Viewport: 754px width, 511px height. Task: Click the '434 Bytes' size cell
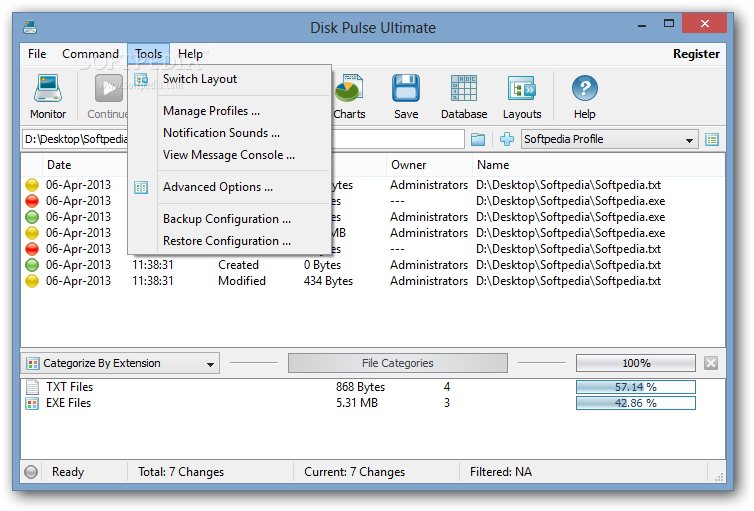click(328, 281)
